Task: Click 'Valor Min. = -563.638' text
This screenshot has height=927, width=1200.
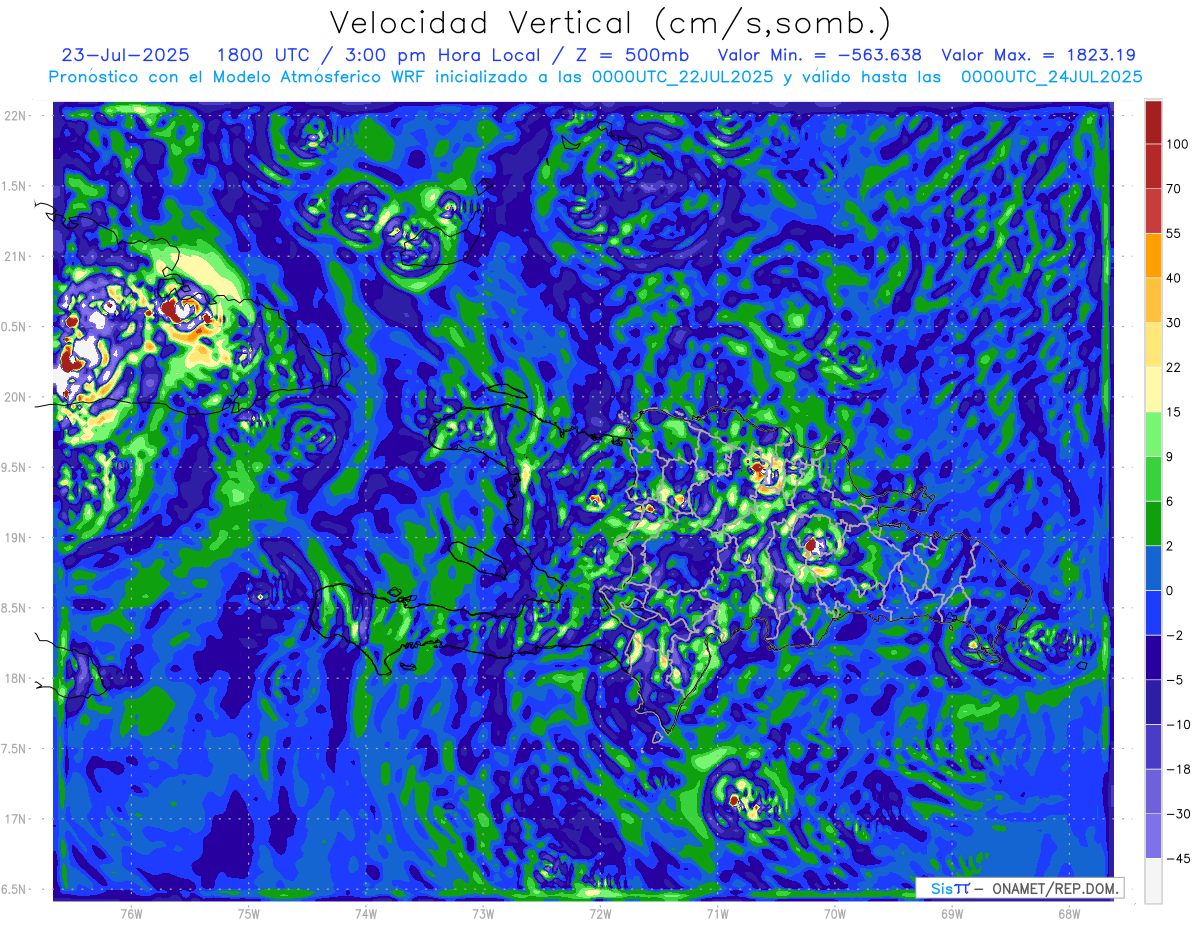Action: point(820,55)
